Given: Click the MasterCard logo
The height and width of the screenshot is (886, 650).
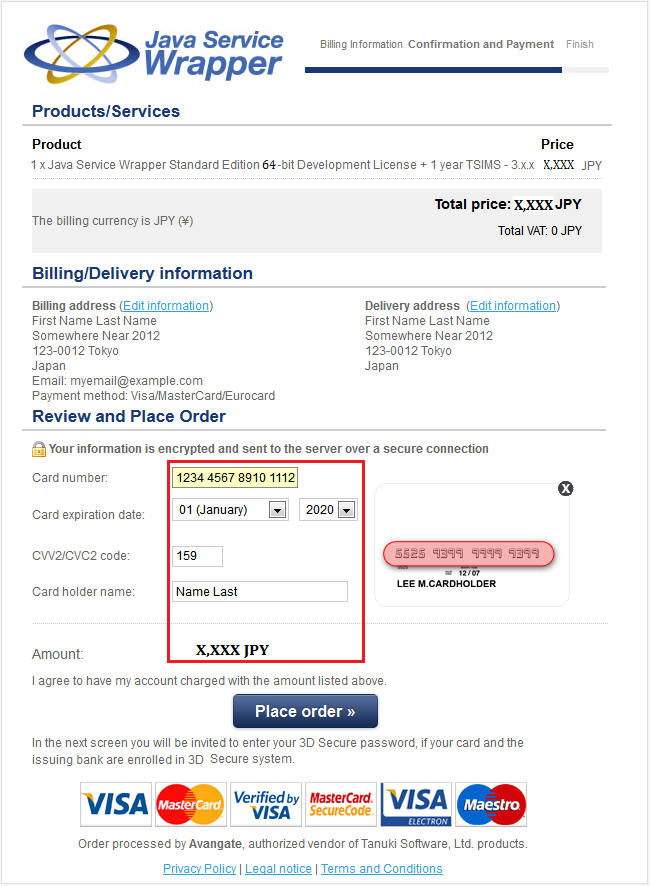Looking at the screenshot, I should pyautogui.click(x=190, y=804).
